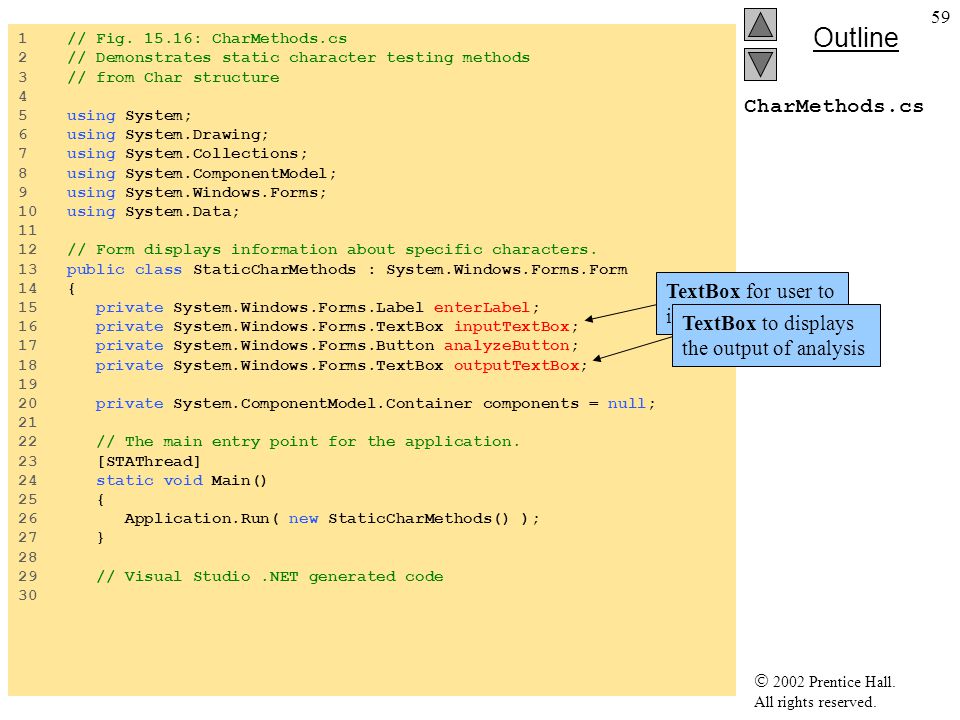Click 'Demonstrates static character testing methods' comment

pyautogui.click(x=299, y=58)
